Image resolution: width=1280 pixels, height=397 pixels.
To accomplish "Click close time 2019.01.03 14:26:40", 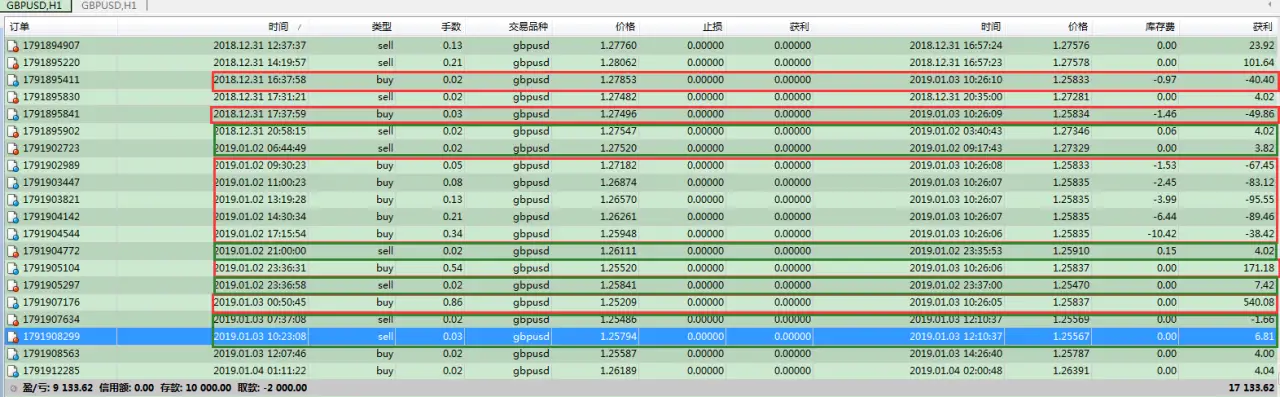I will click(956, 353).
